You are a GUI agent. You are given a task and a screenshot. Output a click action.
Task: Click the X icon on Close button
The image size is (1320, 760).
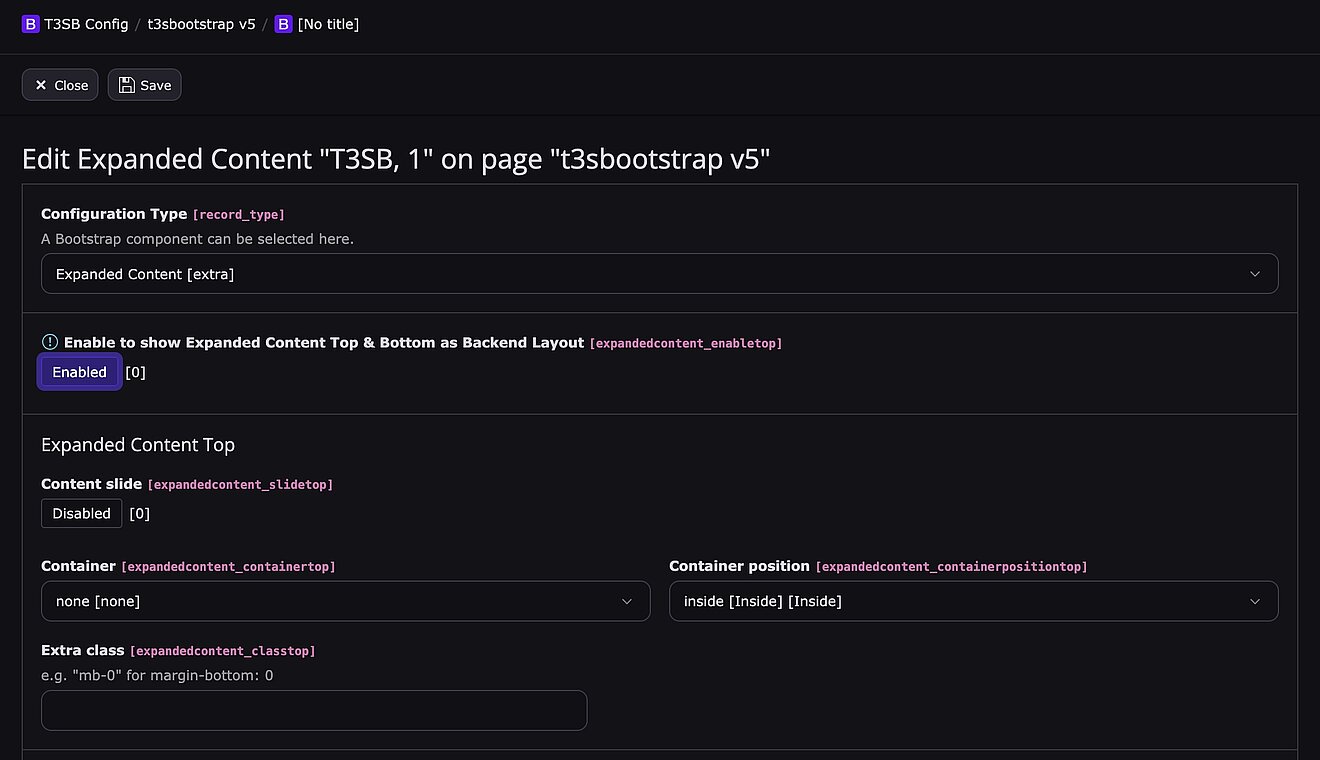coord(41,86)
